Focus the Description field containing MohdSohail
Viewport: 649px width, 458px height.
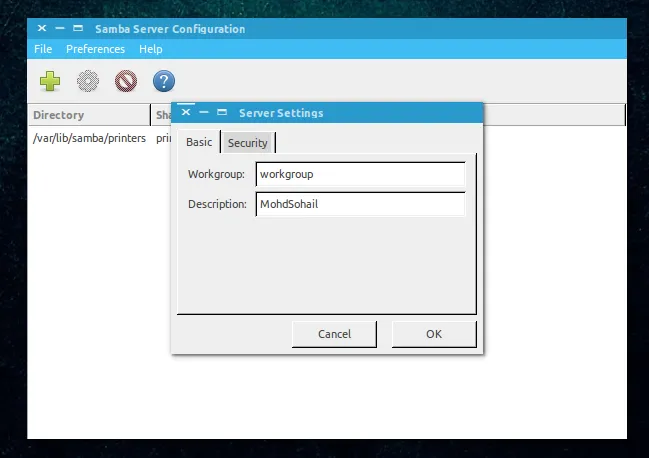pos(360,204)
